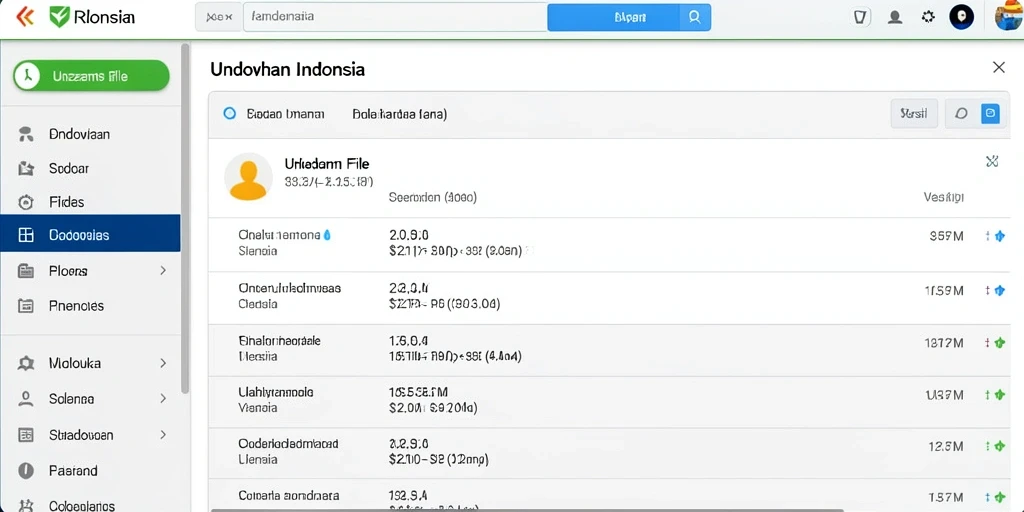Select the Sodan Imanan radio button
This screenshot has height=512, width=1024.
229,114
